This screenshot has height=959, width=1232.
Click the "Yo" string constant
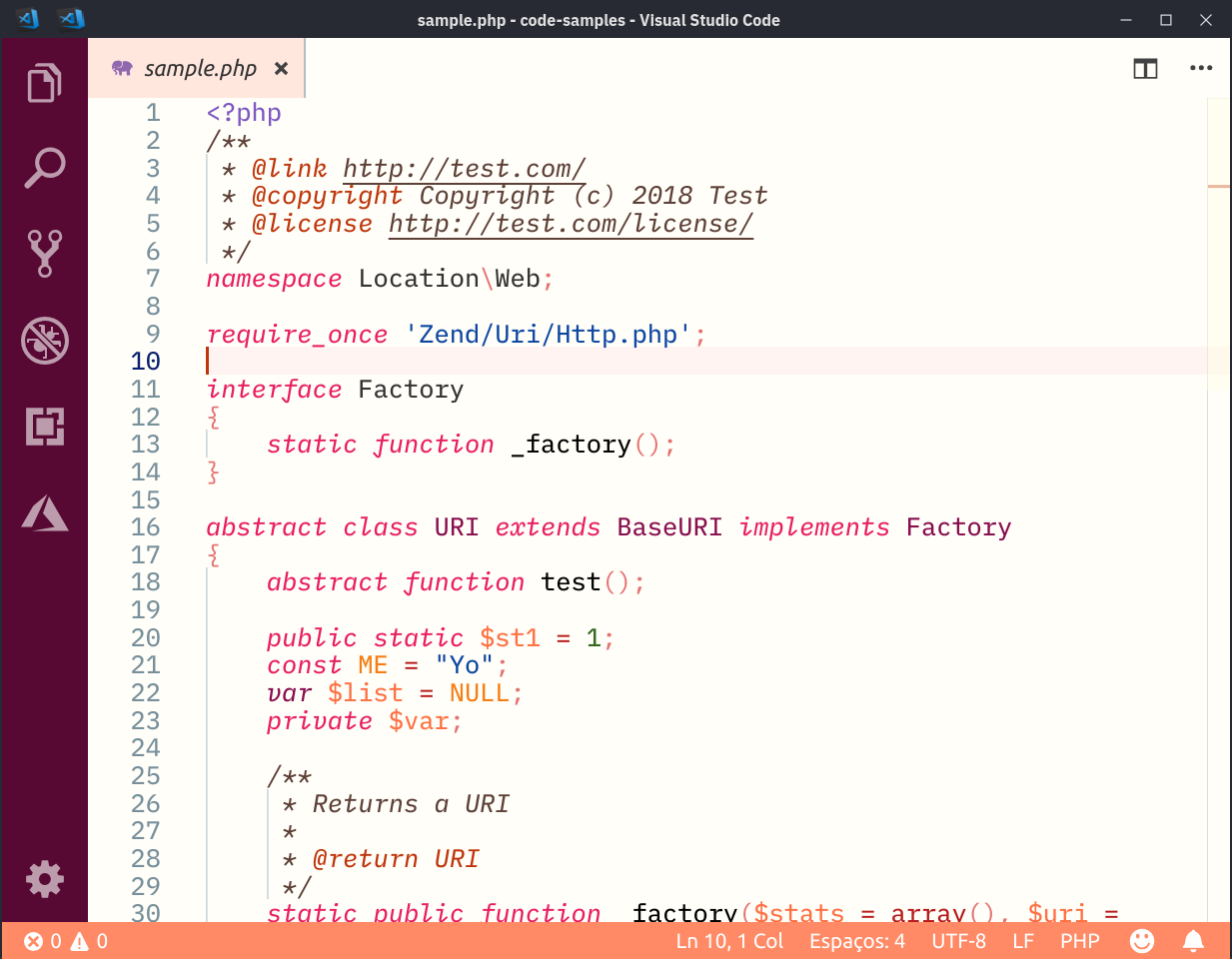point(465,665)
